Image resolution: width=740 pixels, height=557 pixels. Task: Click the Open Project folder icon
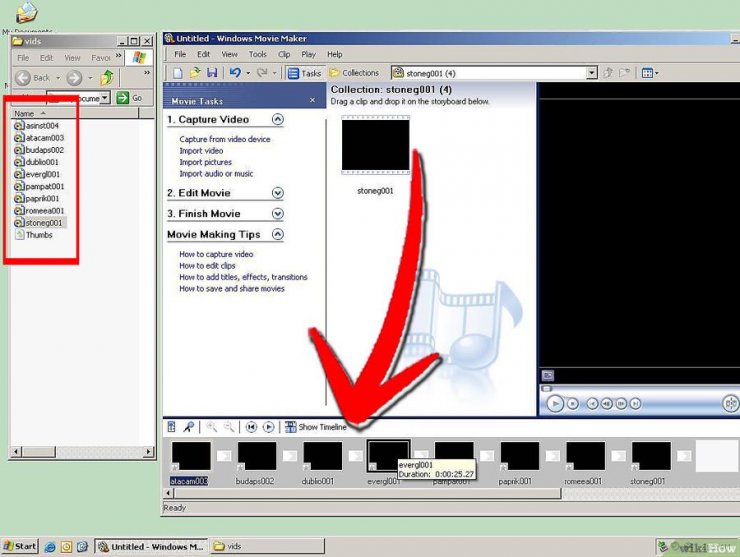click(195, 73)
